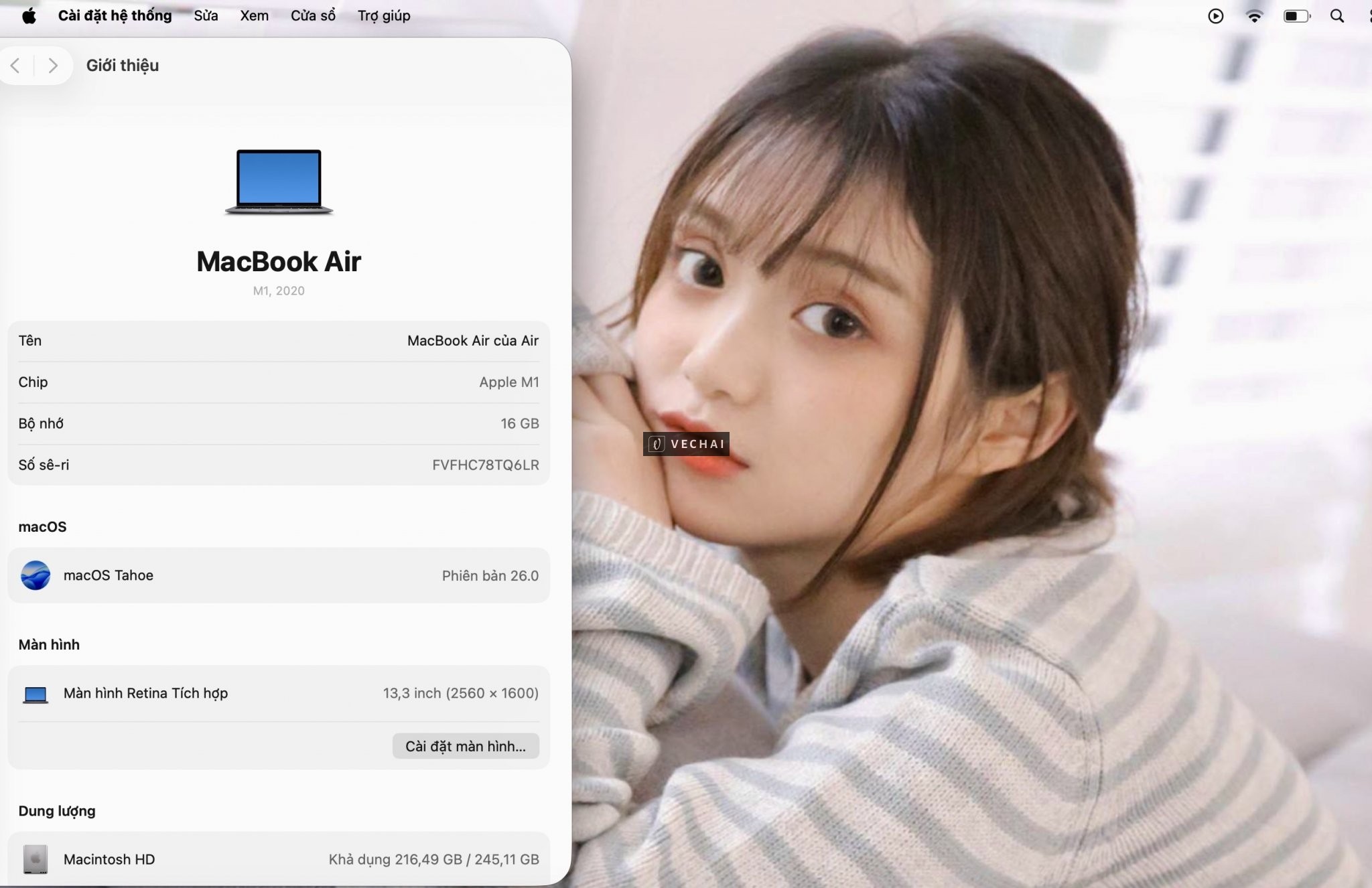Select the 13,3 inch (2560 × 1600) text

click(x=461, y=693)
